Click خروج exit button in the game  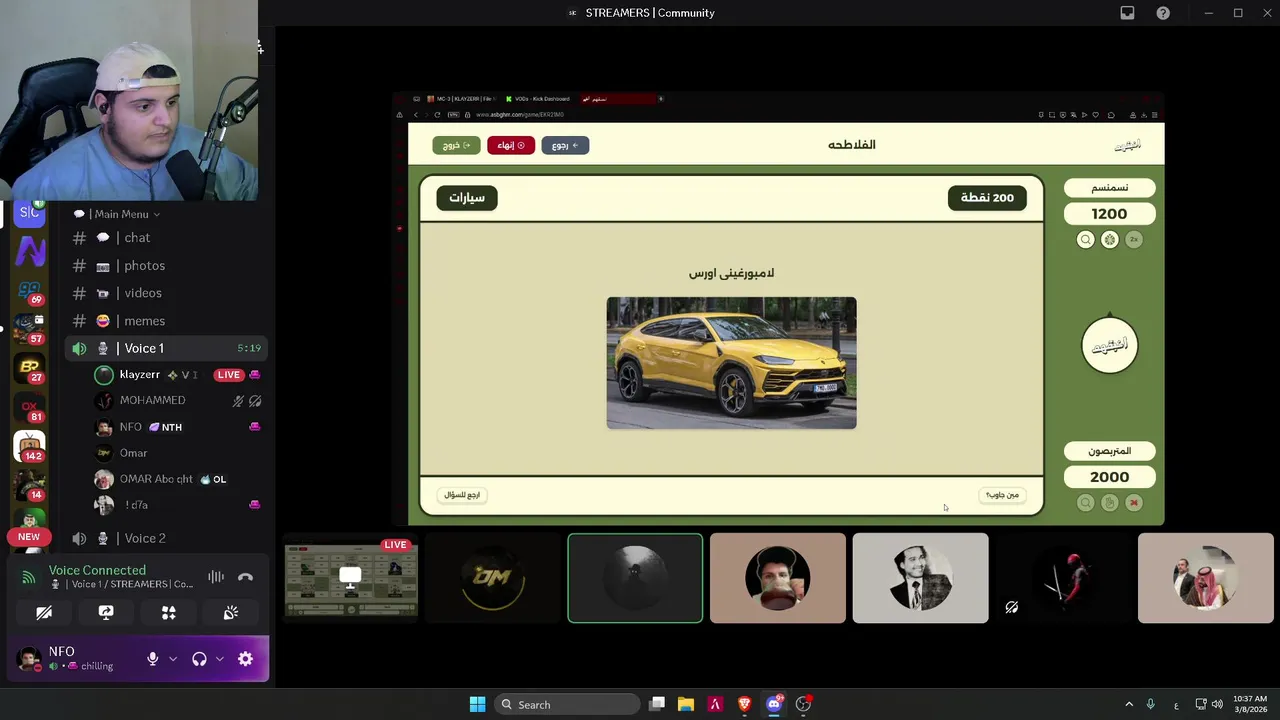[456, 145]
